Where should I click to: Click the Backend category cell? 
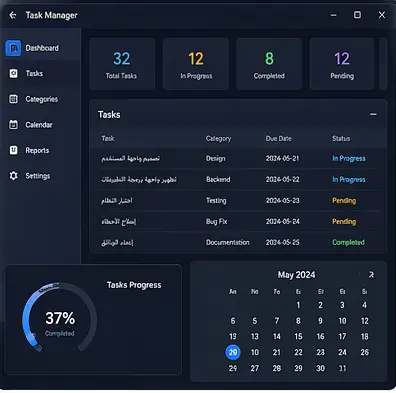(x=218, y=179)
